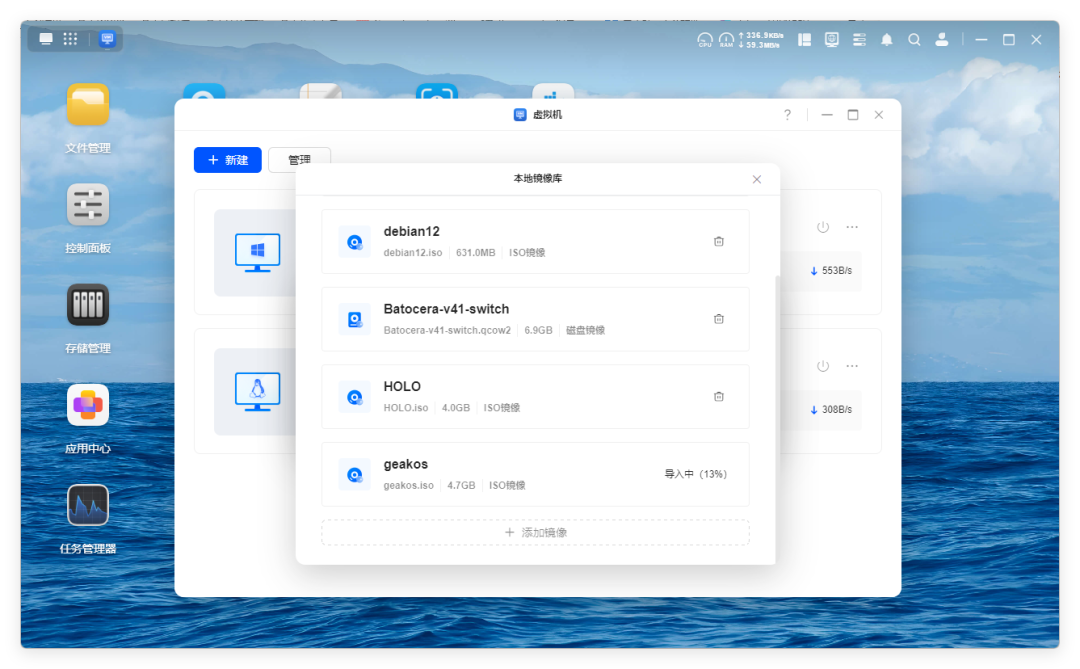Expand more options for Linux VM

point(852,366)
